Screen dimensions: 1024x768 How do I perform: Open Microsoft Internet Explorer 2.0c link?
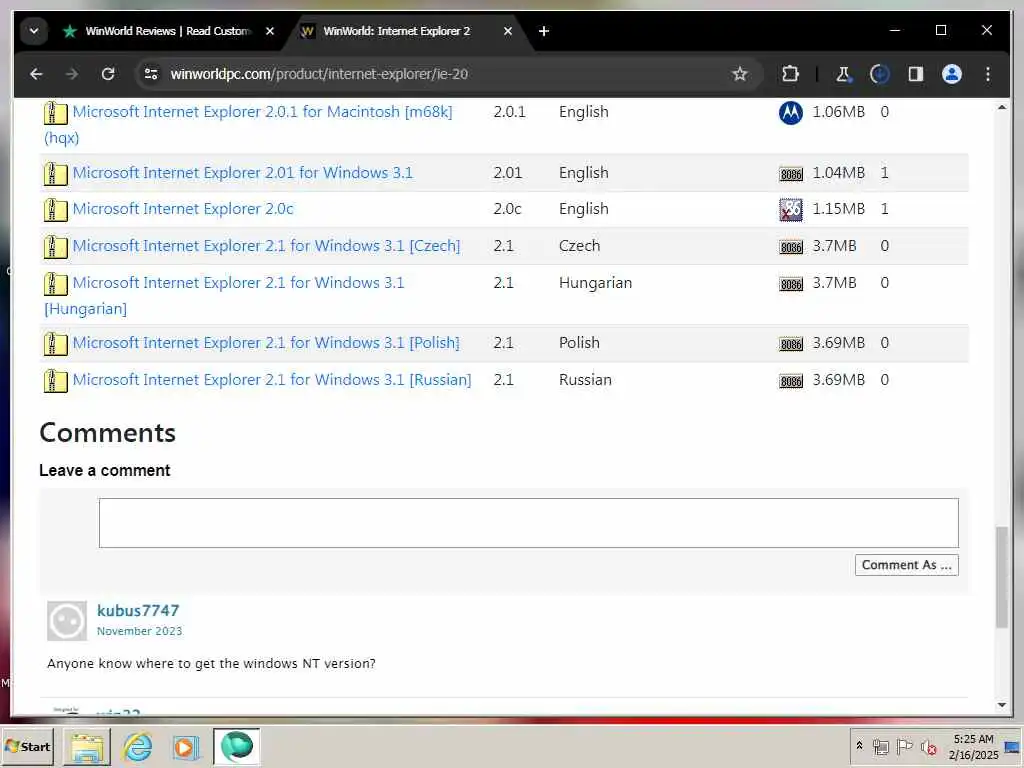[x=183, y=208]
